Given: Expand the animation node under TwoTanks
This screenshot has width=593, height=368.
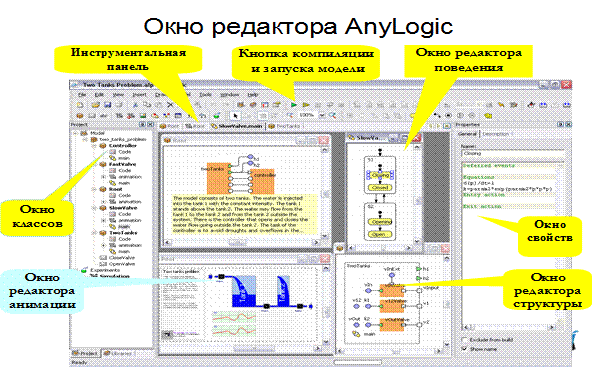Looking at the screenshot, I should [103, 245].
